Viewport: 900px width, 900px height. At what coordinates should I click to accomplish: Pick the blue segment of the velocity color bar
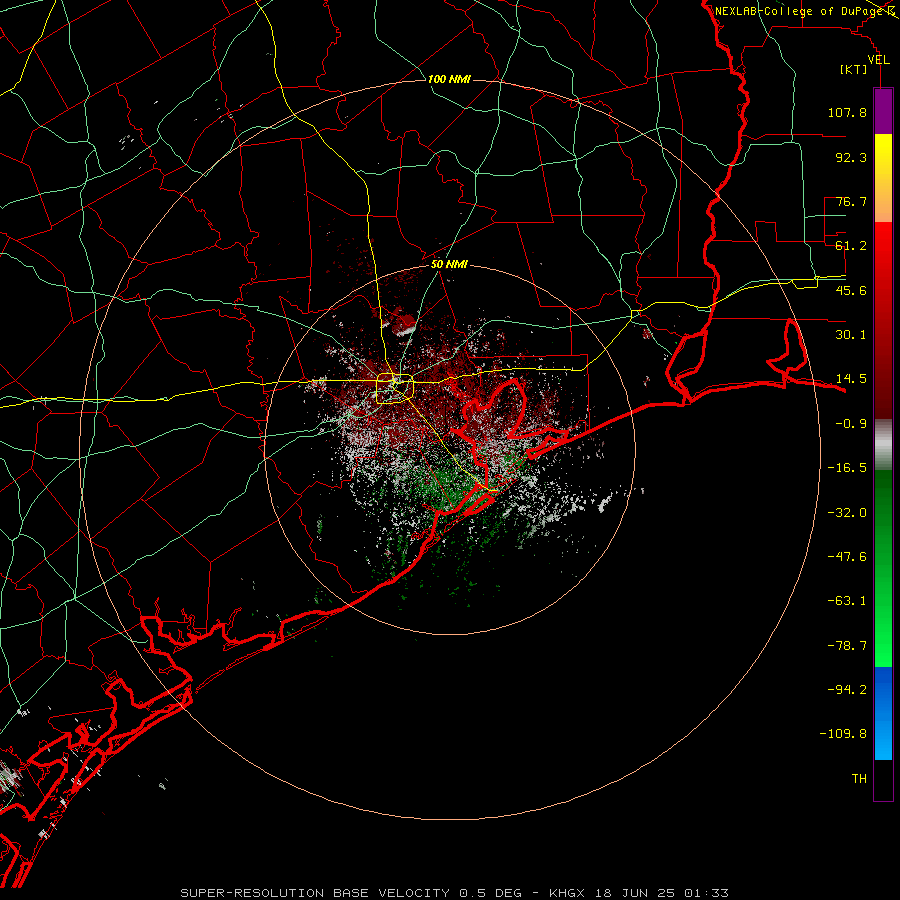pos(883,713)
